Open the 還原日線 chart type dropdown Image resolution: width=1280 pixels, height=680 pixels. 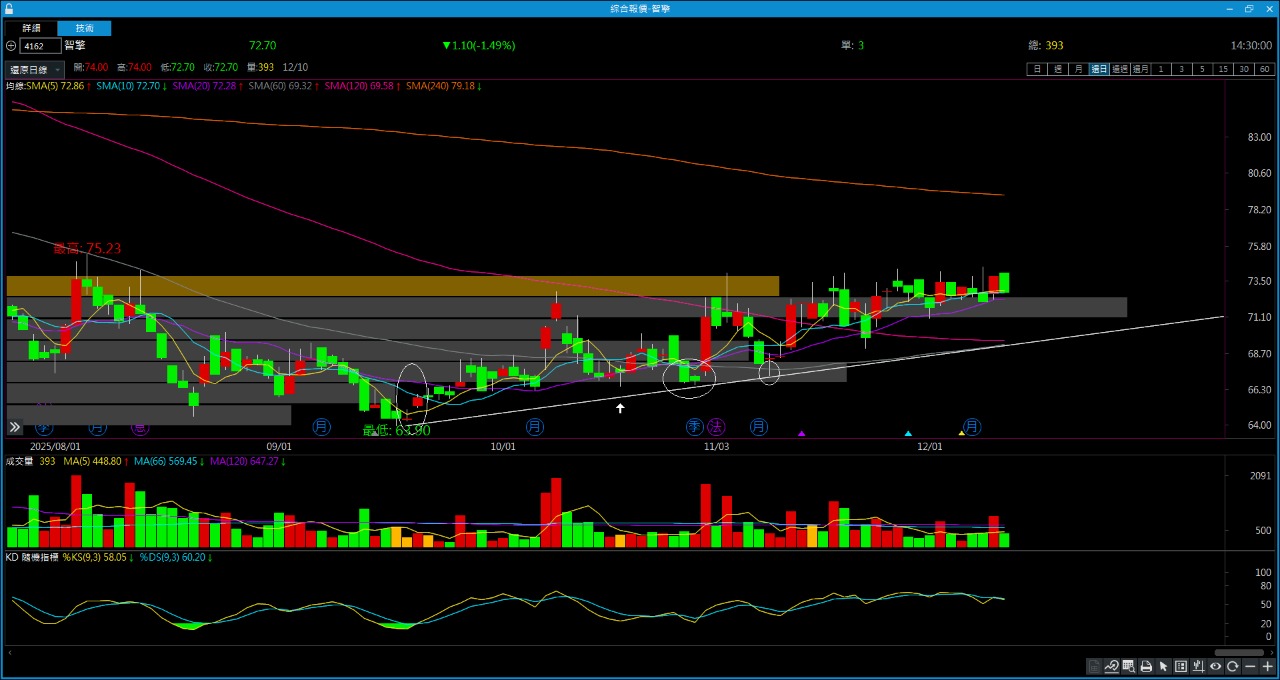pyautogui.click(x=35, y=70)
